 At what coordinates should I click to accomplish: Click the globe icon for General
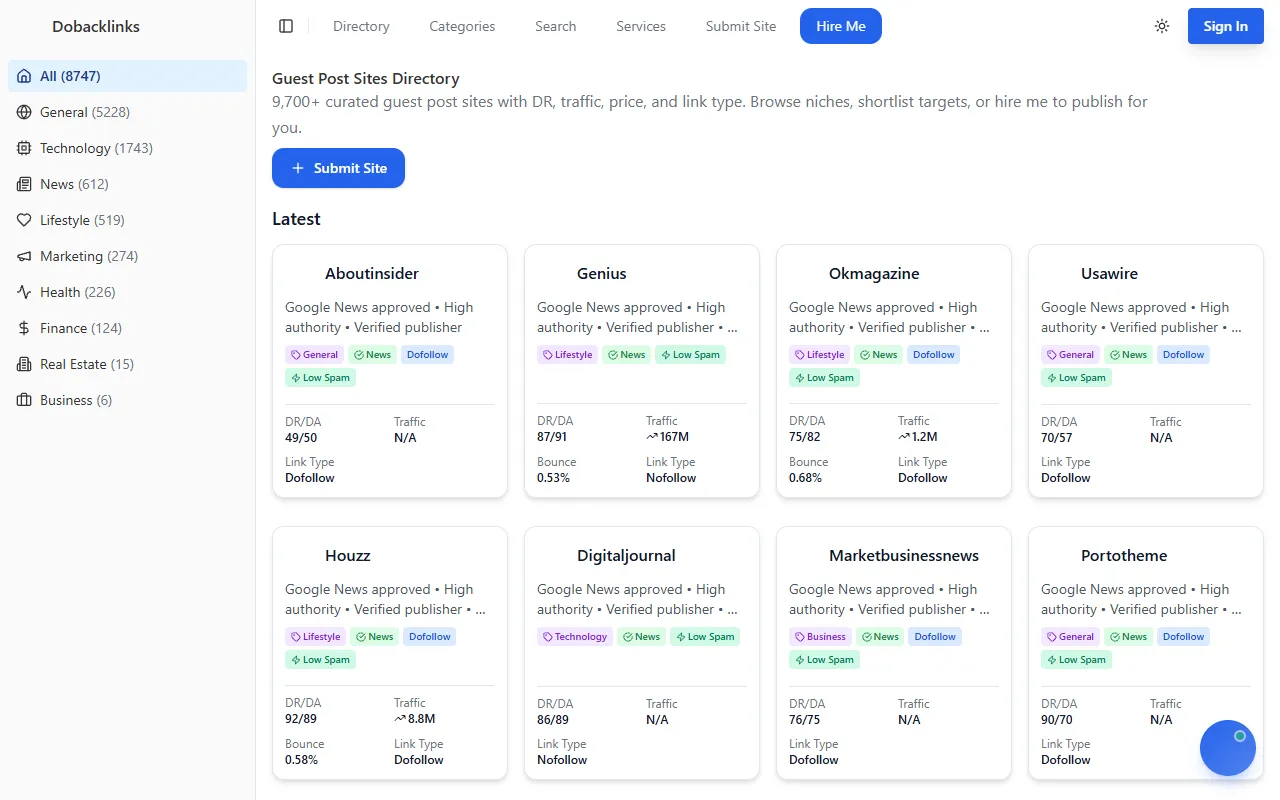(x=24, y=112)
